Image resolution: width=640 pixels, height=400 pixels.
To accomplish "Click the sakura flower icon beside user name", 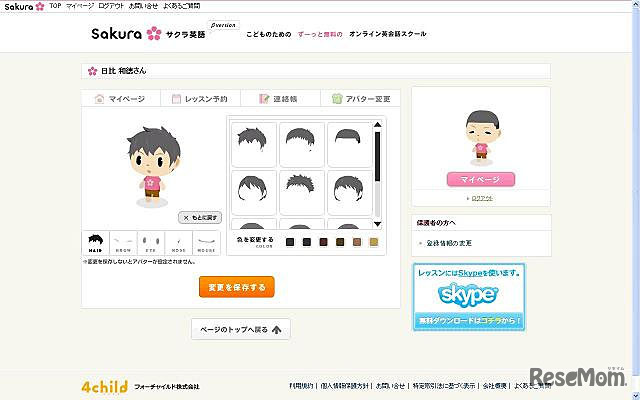I will pos(93,71).
